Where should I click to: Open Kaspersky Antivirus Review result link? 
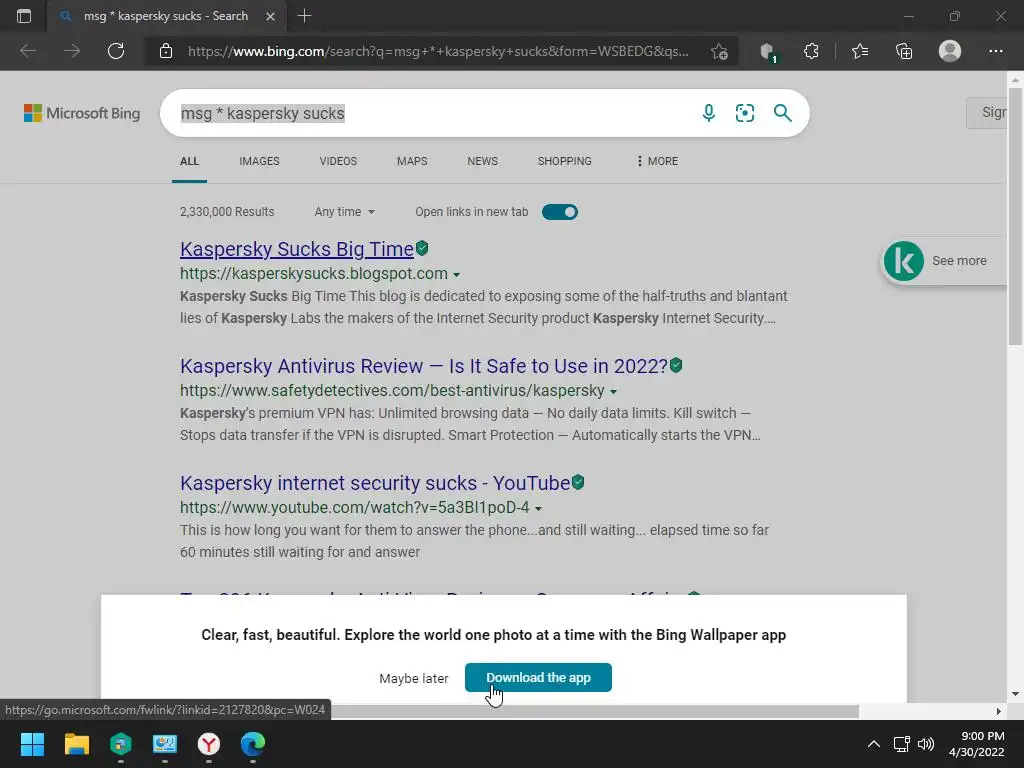tap(424, 366)
